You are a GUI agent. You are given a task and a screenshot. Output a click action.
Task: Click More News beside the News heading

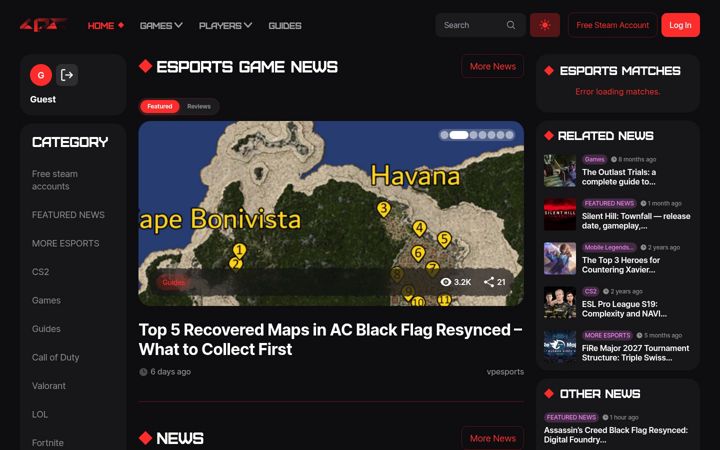[492, 438]
